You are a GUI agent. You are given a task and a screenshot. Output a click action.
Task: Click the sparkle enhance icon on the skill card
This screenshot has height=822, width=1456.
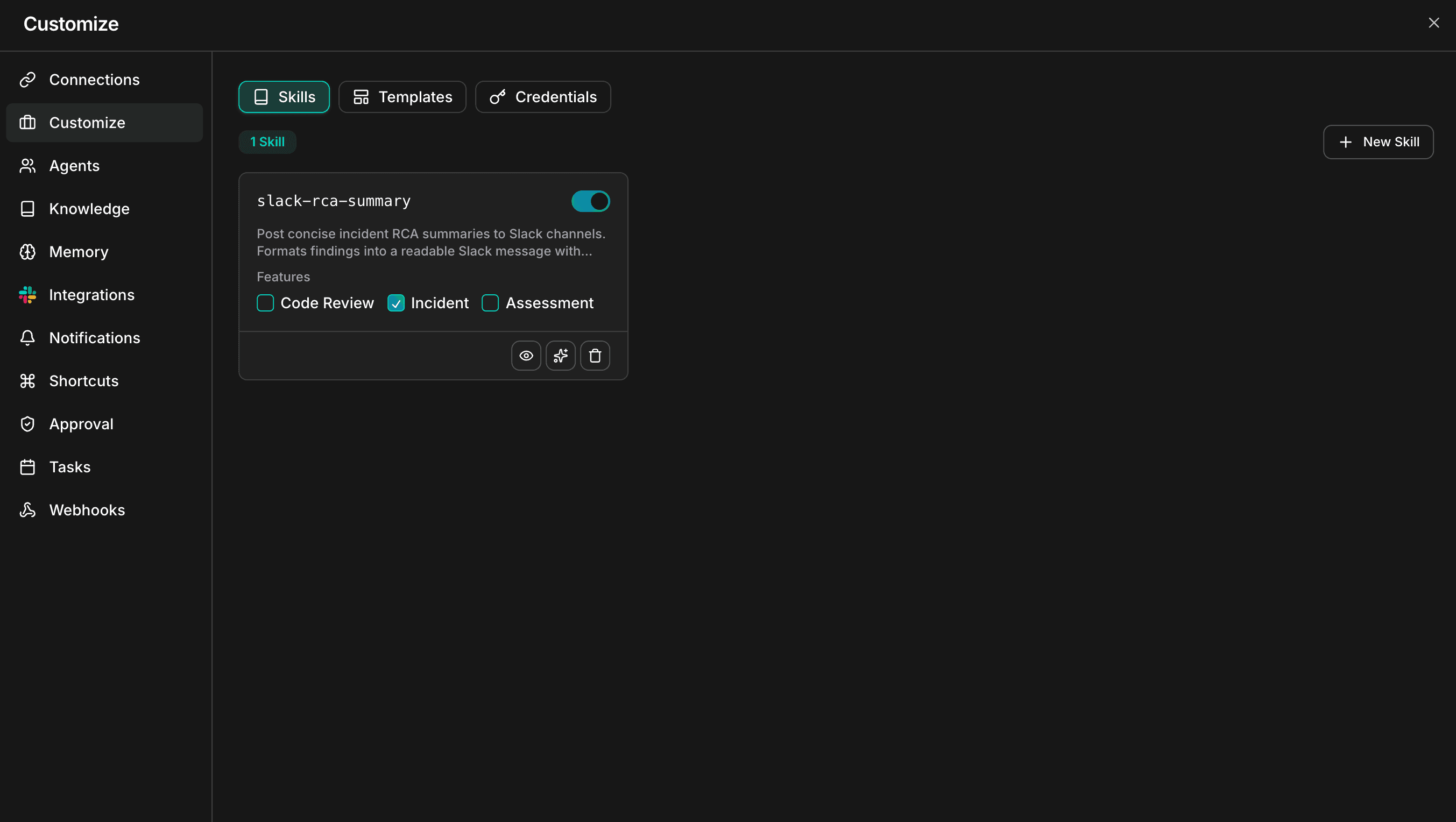point(560,355)
